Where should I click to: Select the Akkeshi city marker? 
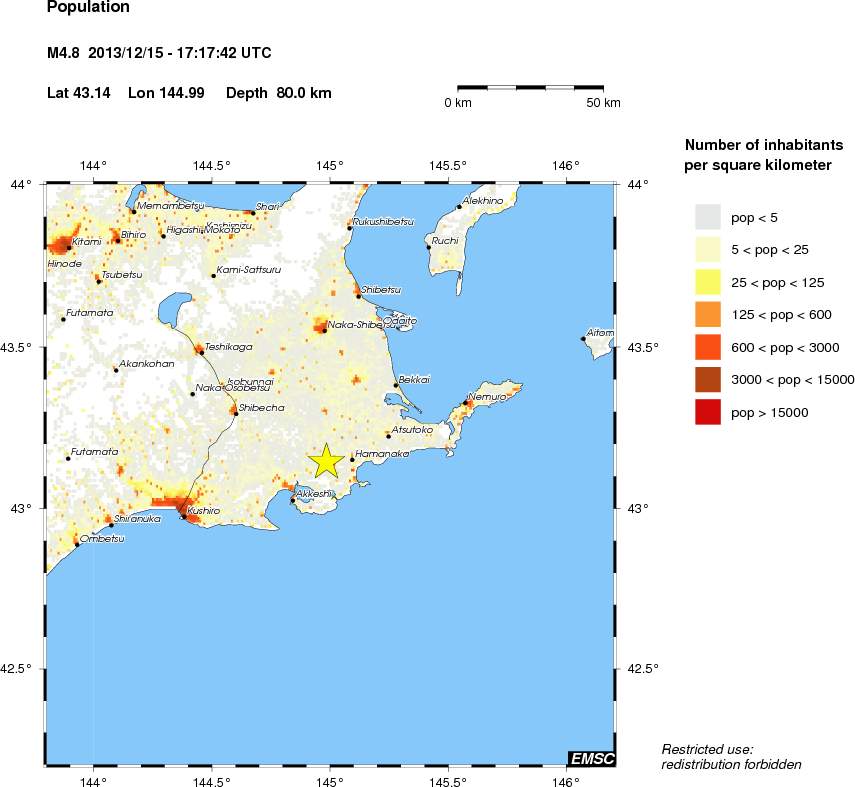(292, 500)
